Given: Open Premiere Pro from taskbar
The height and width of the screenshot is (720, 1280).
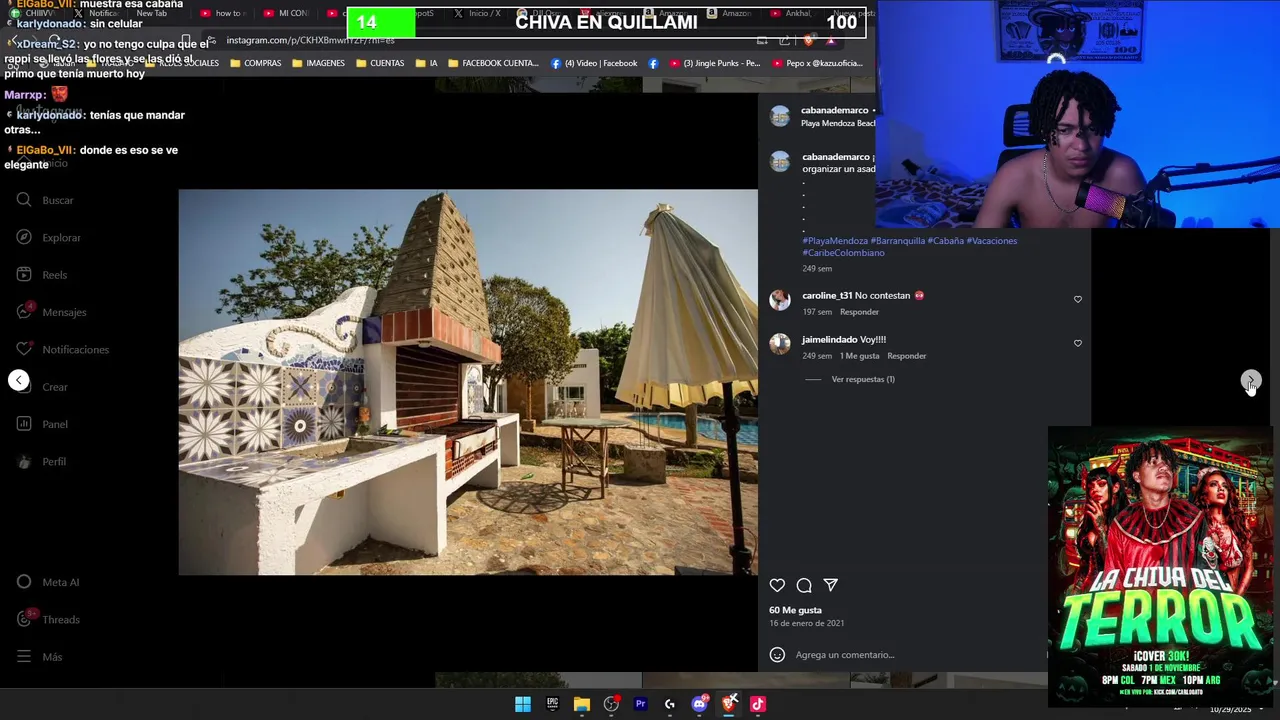Looking at the screenshot, I should (x=640, y=704).
